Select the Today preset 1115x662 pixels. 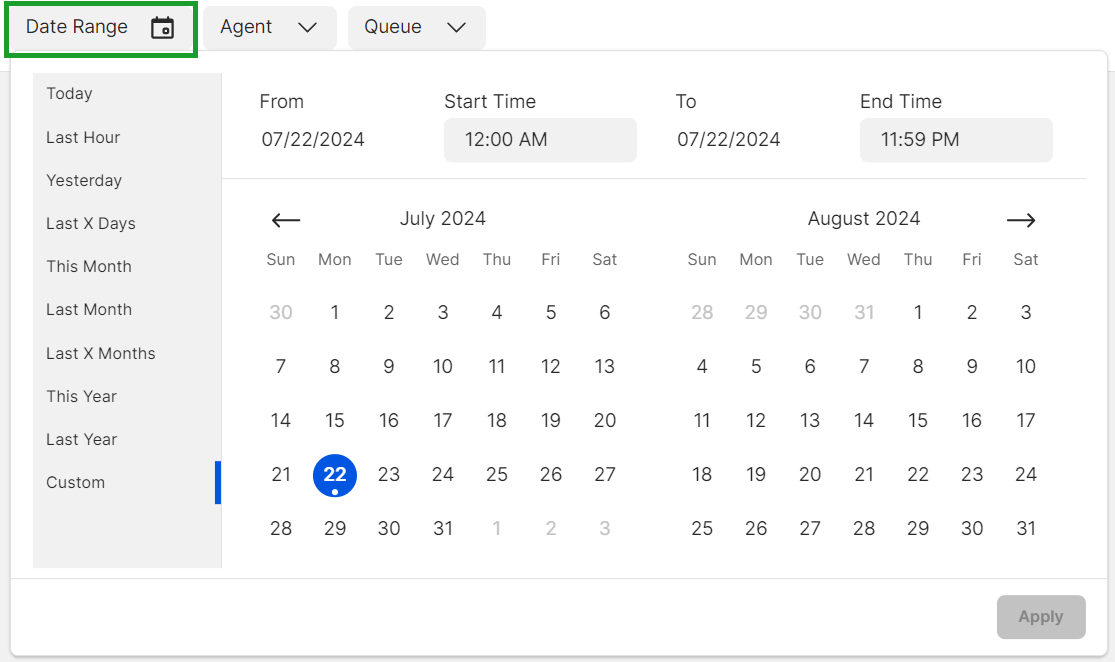click(69, 94)
